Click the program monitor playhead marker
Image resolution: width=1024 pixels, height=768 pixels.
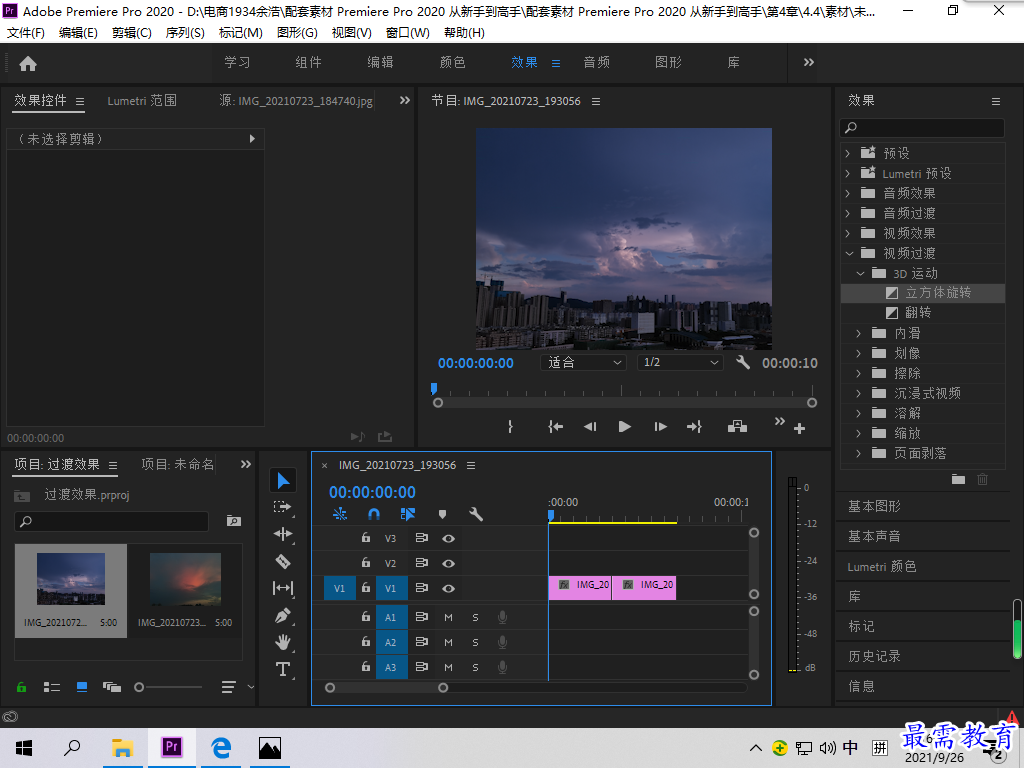434,389
